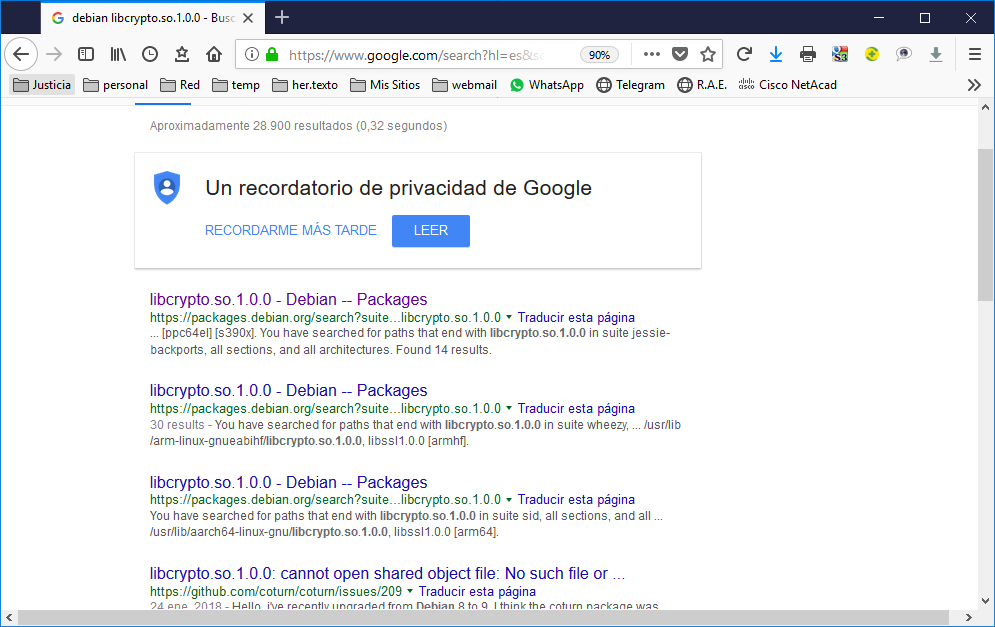Expand dropdown arrow on wheezy result URL
Screen dimensions: 995x627
[x=509, y=408]
